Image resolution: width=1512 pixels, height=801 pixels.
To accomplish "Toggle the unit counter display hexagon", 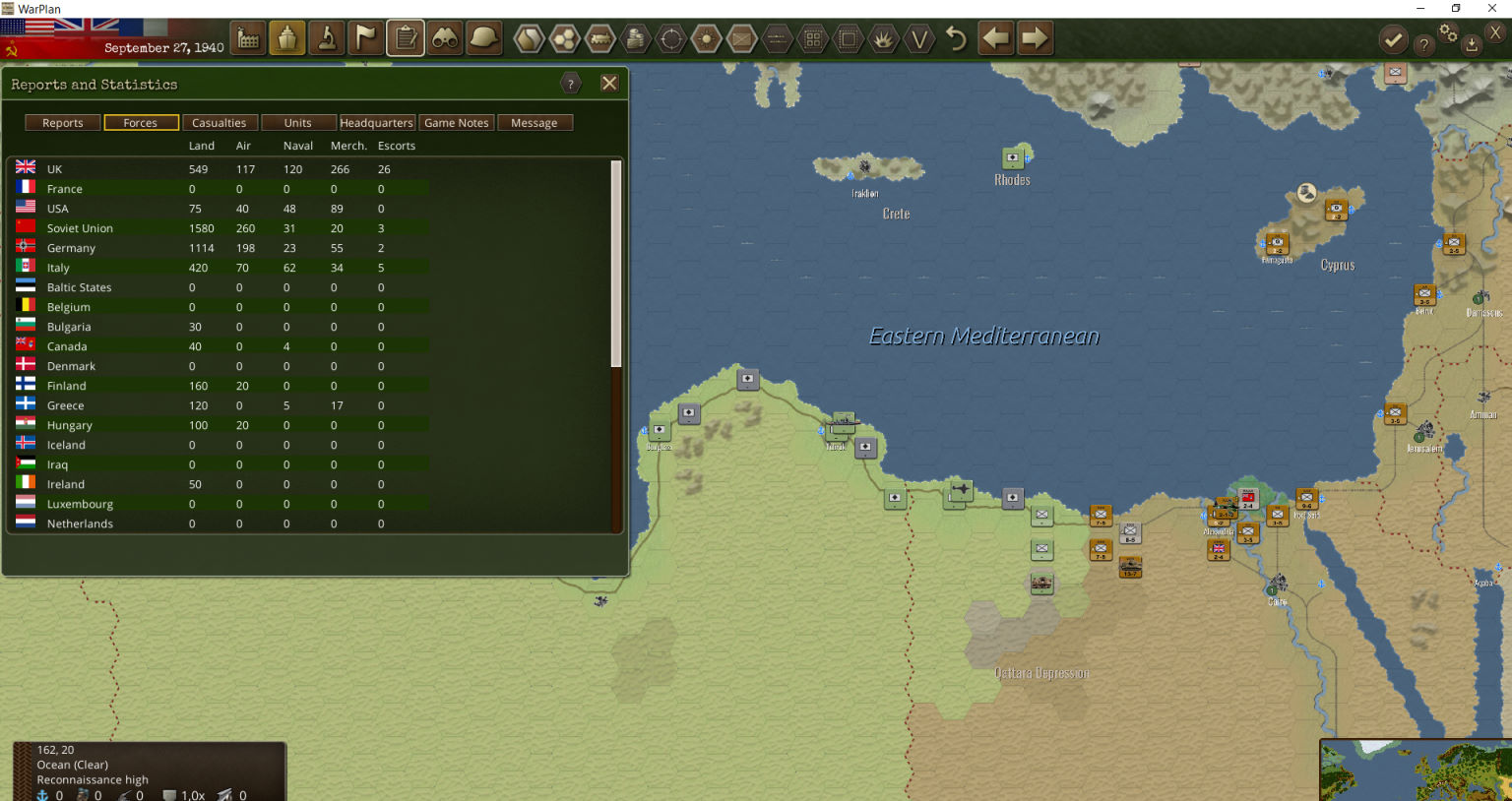I will (742, 39).
